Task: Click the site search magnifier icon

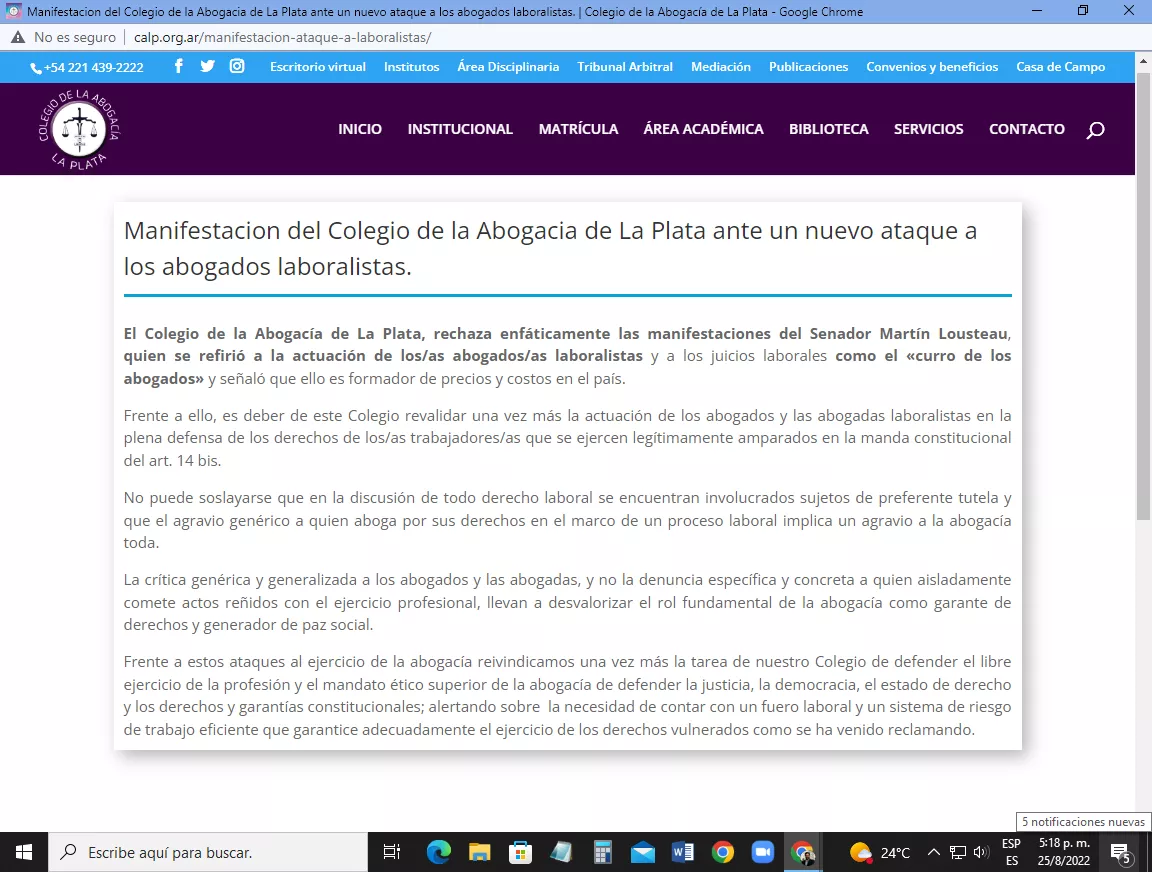Action: pyautogui.click(x=1095, y=130)
